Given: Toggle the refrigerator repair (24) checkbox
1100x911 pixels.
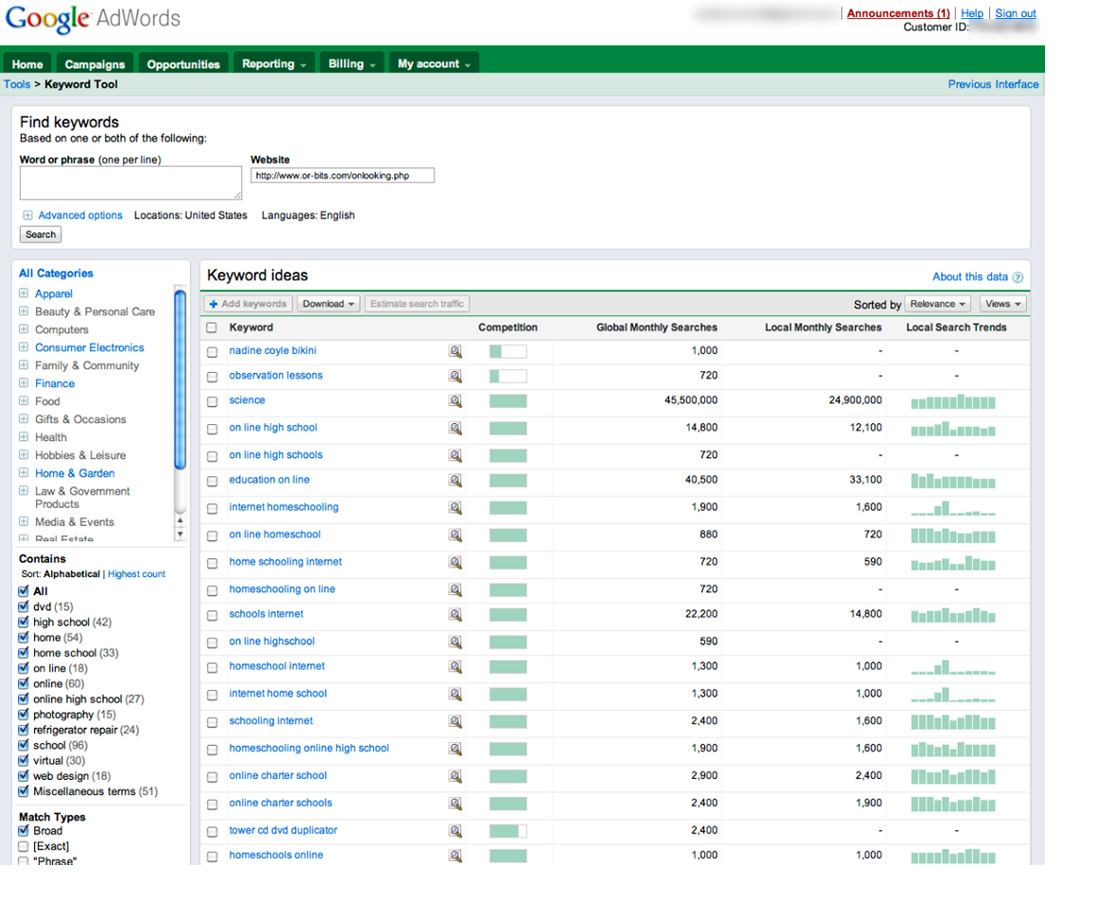Looking at the screenshot, I should click(23, 730).
